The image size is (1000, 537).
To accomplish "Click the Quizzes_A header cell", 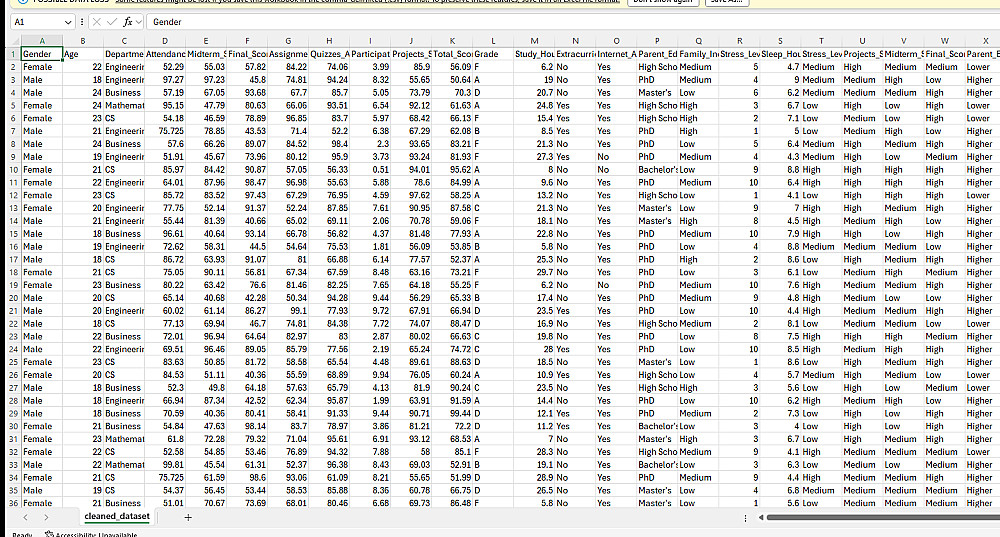I will click(x=329, y=54).
